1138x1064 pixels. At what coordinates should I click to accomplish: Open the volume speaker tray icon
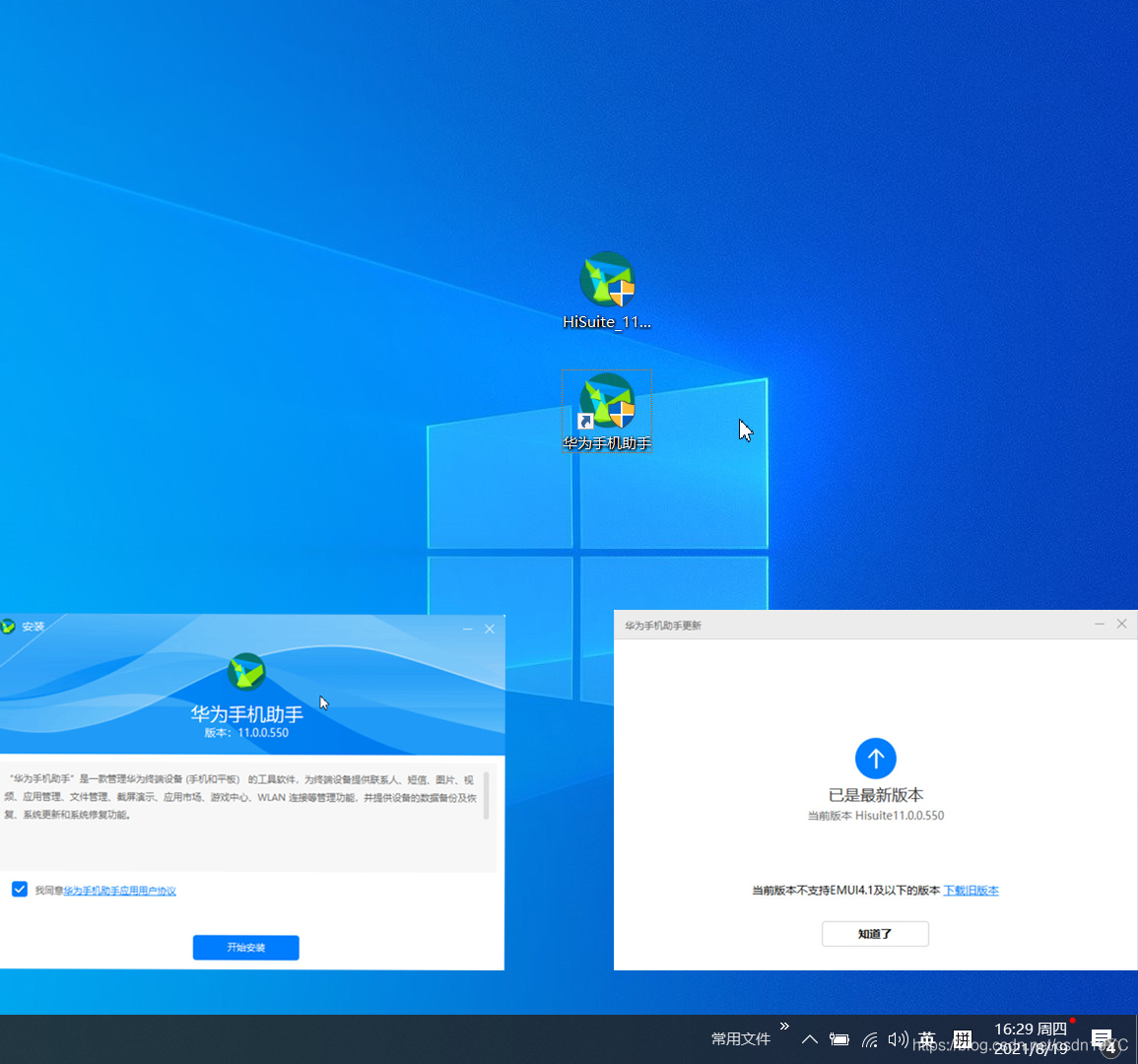[x=898, y=1039]
